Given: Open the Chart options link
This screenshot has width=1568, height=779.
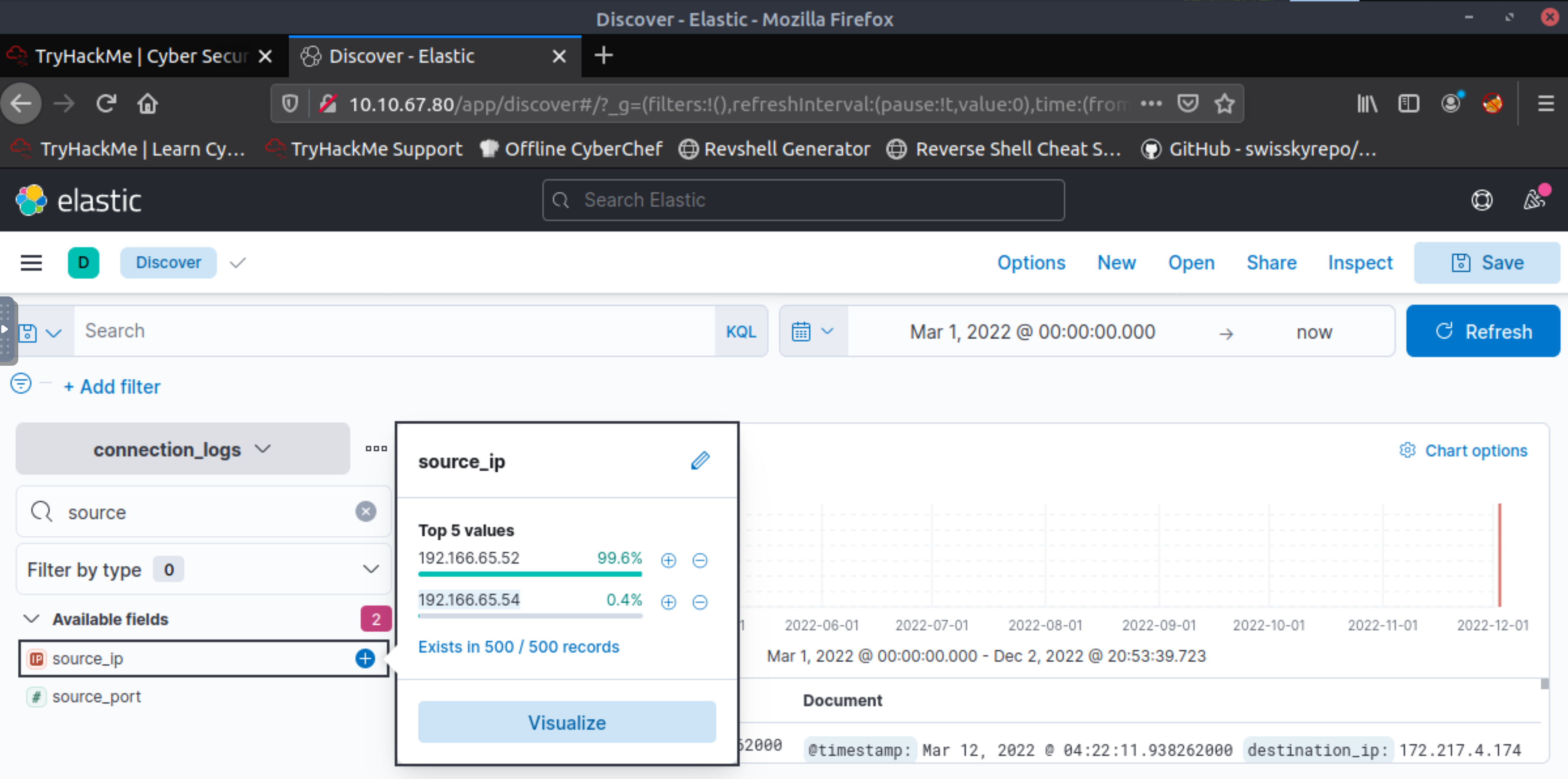Looking at the screenshot, I should [x=1463, y=450].
